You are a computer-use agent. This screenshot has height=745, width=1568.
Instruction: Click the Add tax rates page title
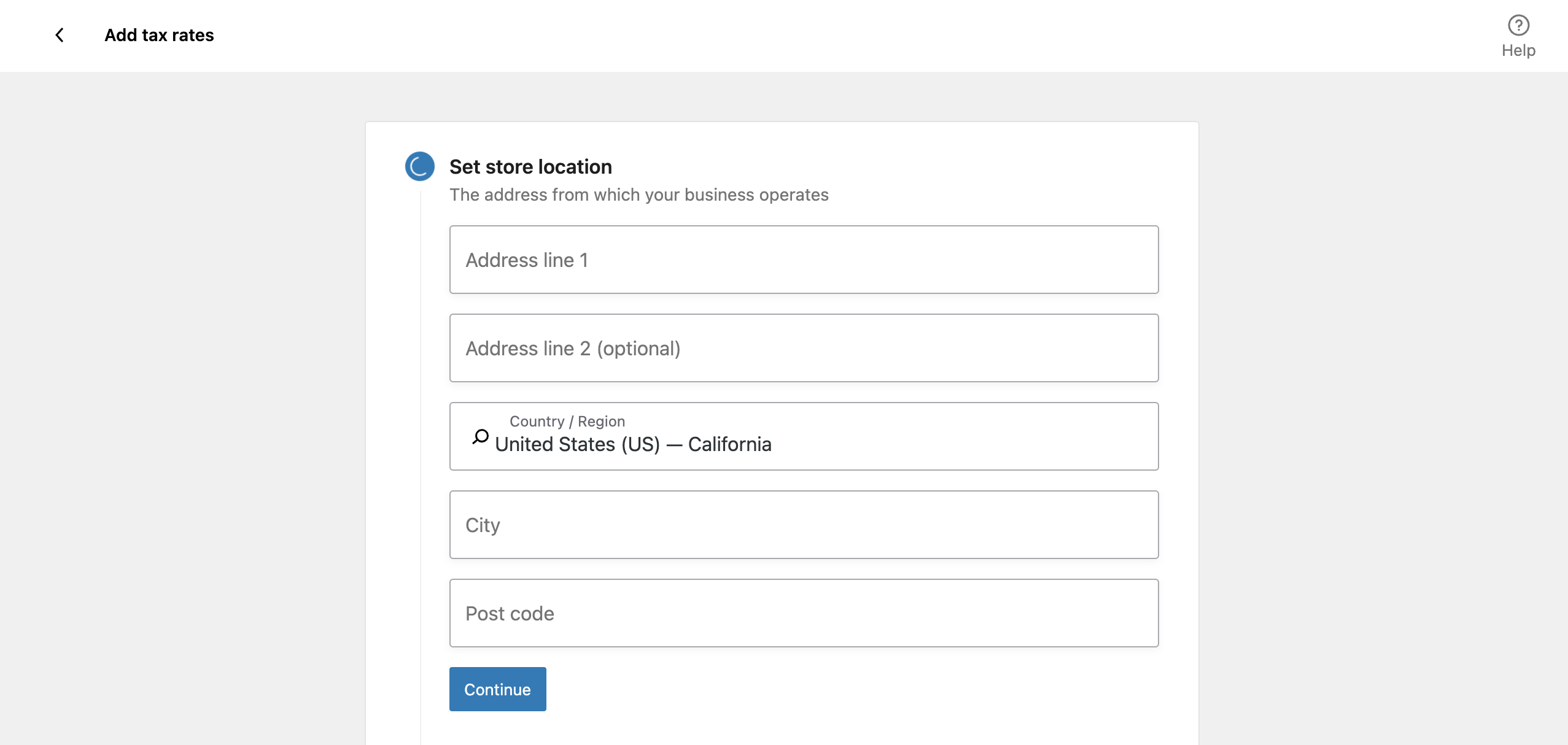click(x=159, y=35)
